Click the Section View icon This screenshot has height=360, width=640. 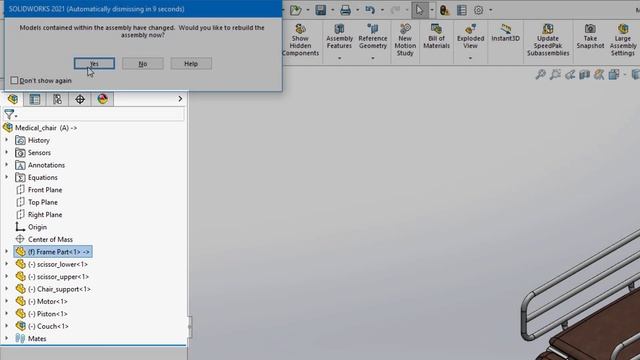point(584,74)
